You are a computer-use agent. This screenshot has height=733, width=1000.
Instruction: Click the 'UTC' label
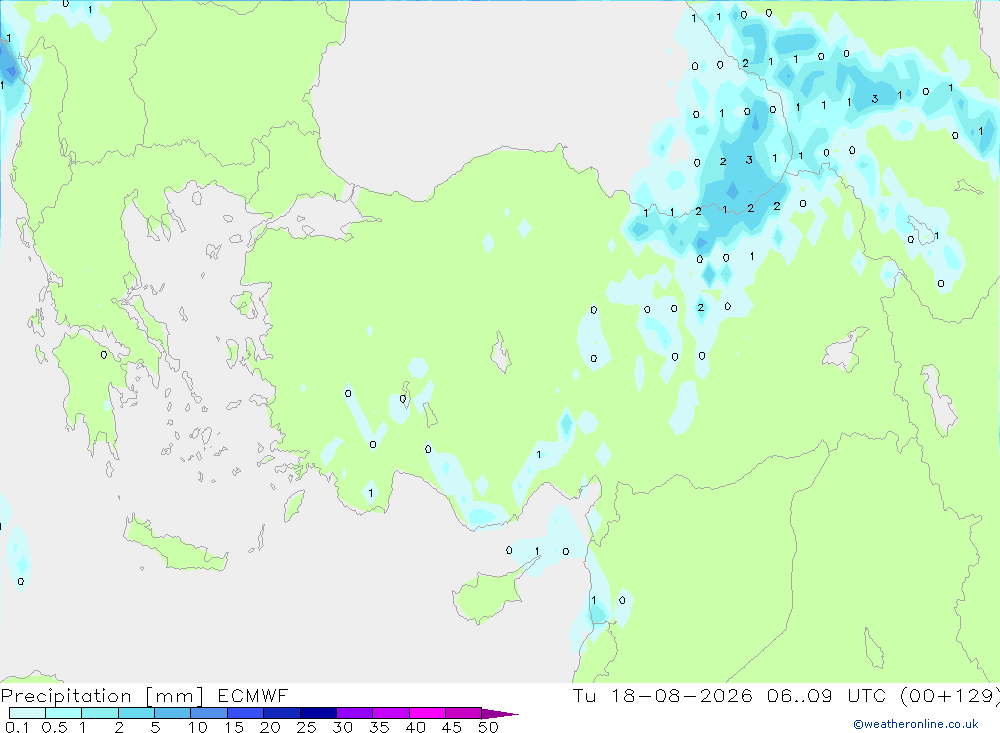[x=869, y=696]
